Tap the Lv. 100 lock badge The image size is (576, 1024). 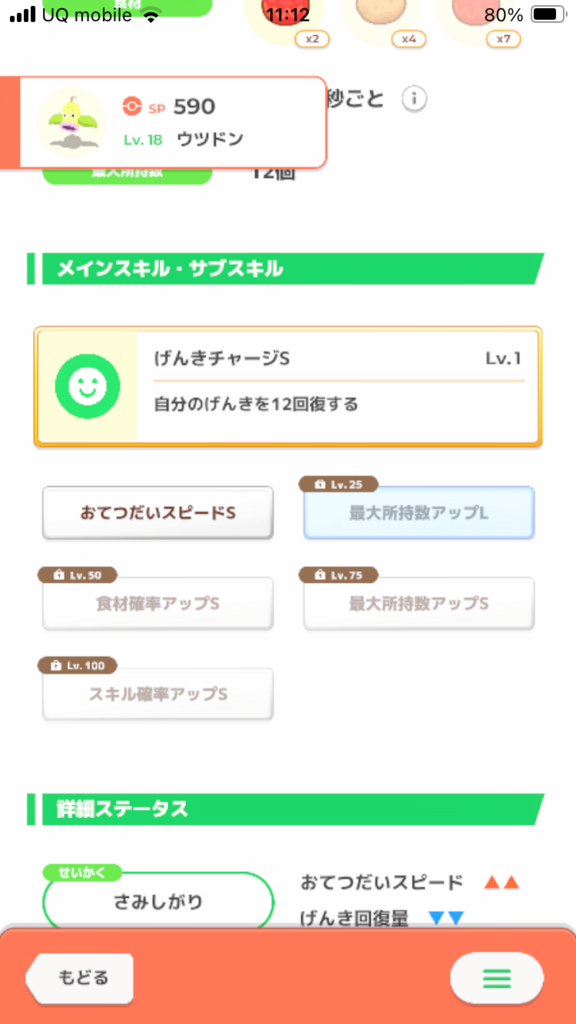(78, 665)
